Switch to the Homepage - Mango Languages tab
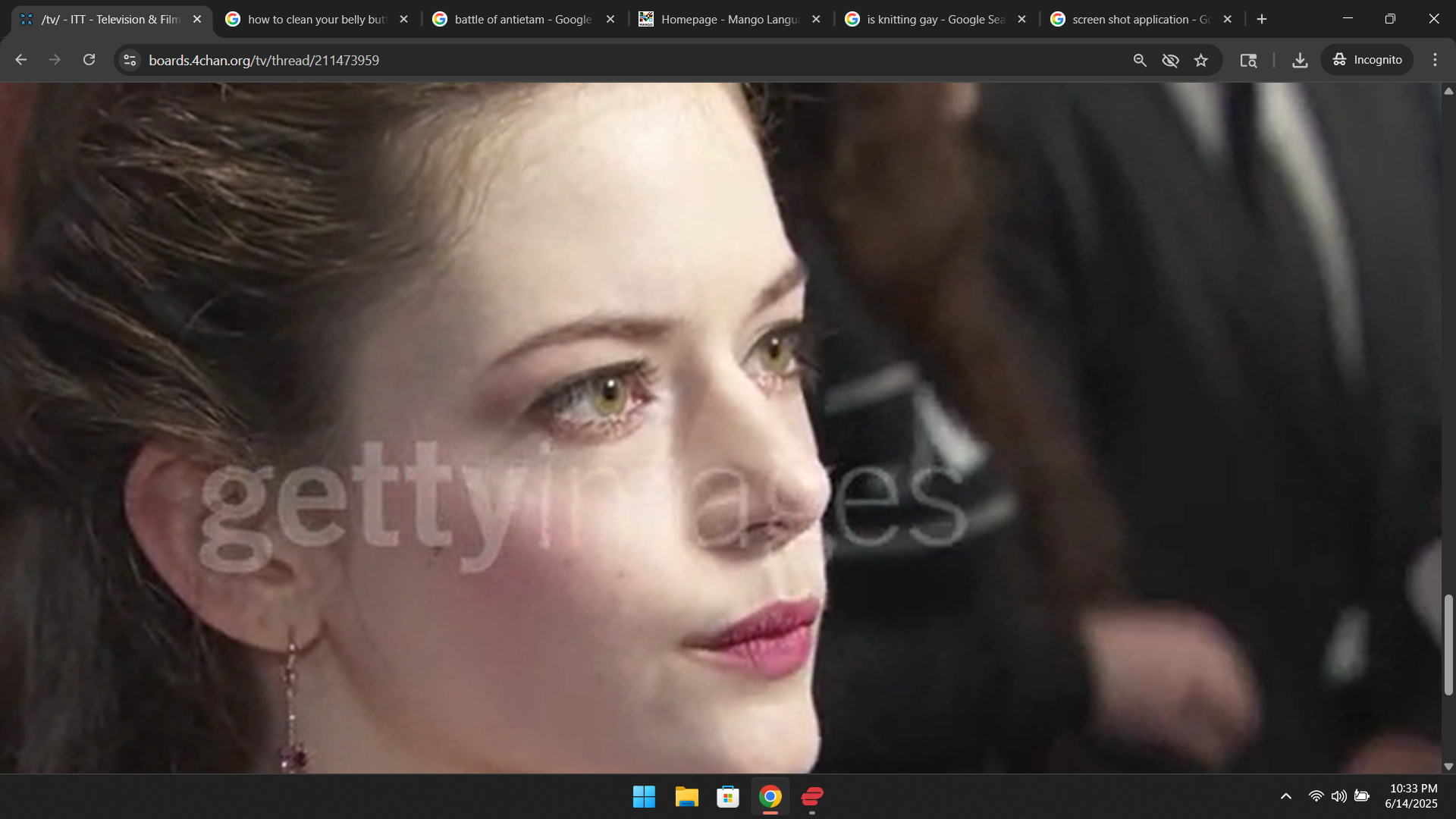This screenshot has height=819, width=1456. point(731,20)
